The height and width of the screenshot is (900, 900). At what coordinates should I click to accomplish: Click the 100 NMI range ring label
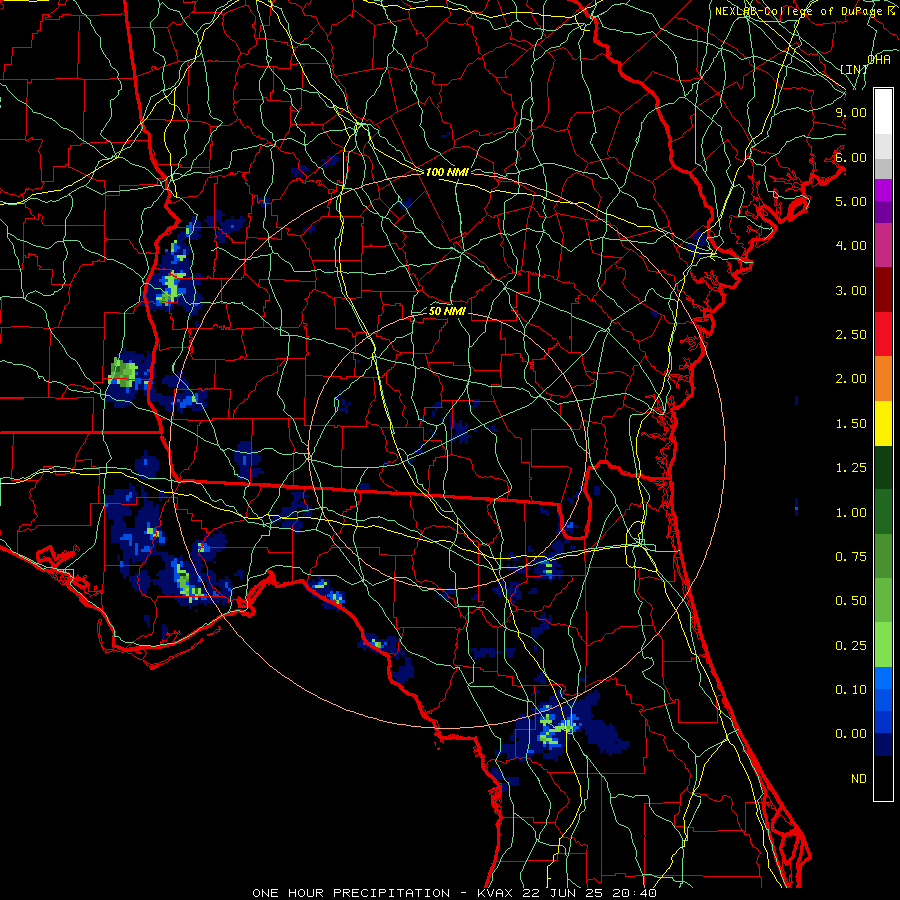pyautogui.click(x=447, y=172)
